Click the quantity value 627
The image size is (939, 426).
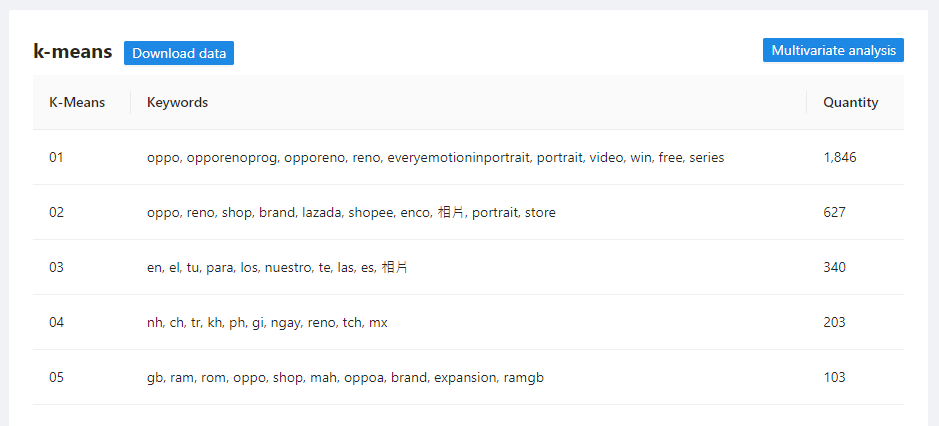[835, 212]
